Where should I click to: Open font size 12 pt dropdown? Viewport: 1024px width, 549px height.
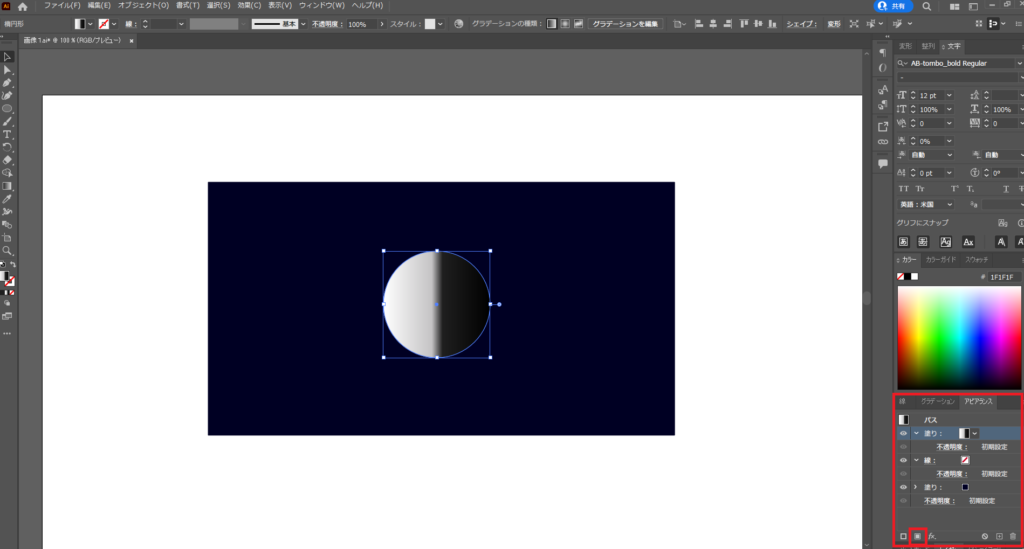[x=949, y=95]
